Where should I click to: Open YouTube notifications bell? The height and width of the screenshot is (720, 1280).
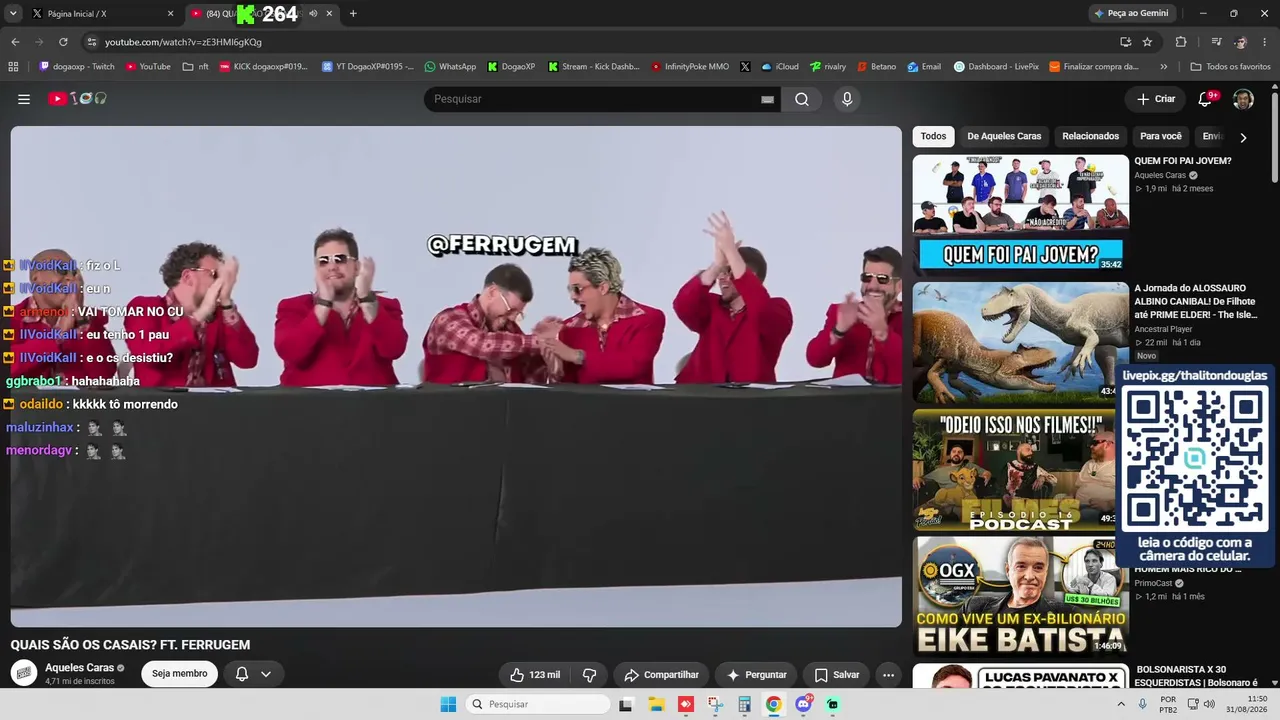click(x=1206, y=99)
